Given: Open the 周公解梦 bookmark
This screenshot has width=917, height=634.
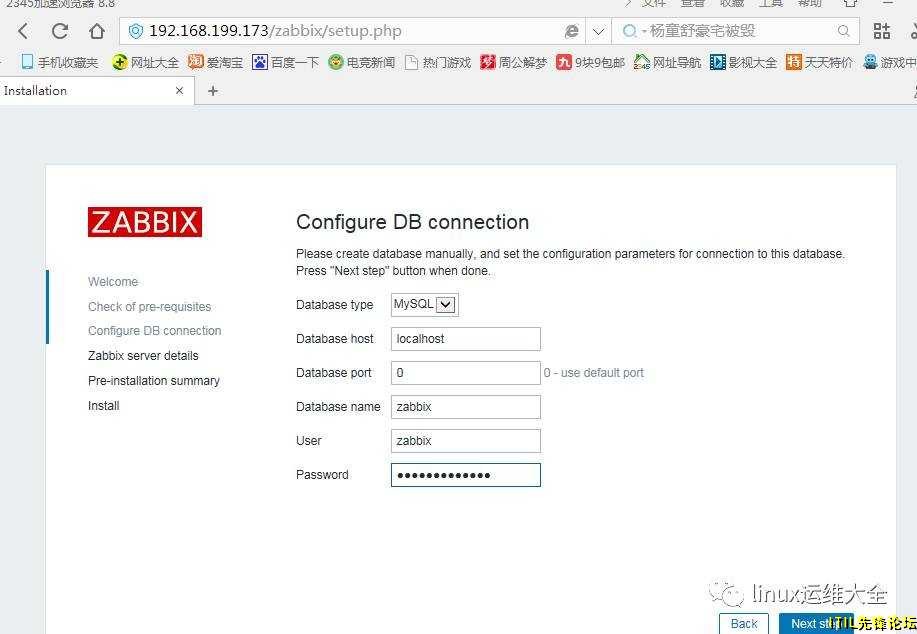Looking at the screenshot, I should point(513,62).
